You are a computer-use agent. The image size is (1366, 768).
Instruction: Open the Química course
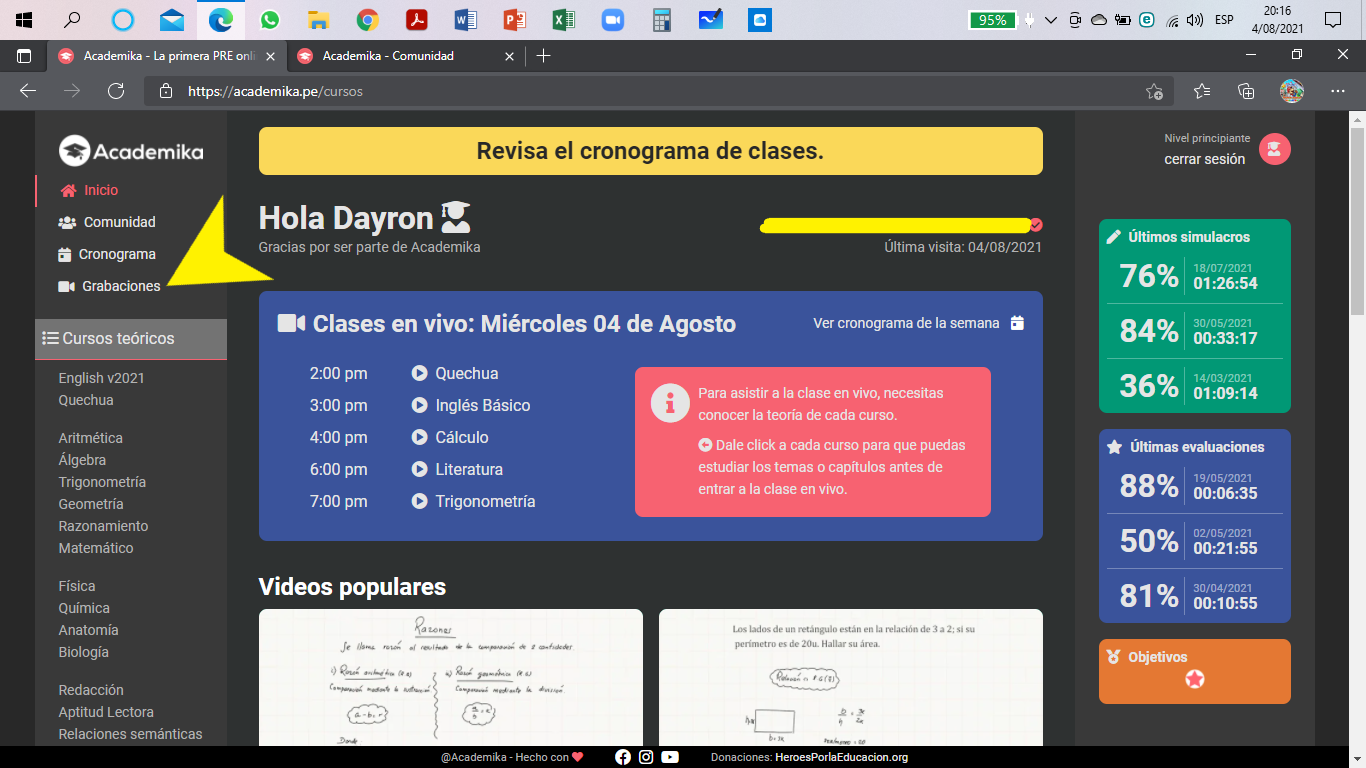point(84,608)
